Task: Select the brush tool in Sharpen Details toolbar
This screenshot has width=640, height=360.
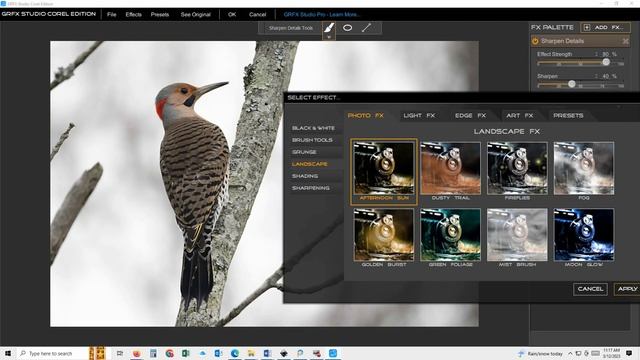Action: [329, 28]
